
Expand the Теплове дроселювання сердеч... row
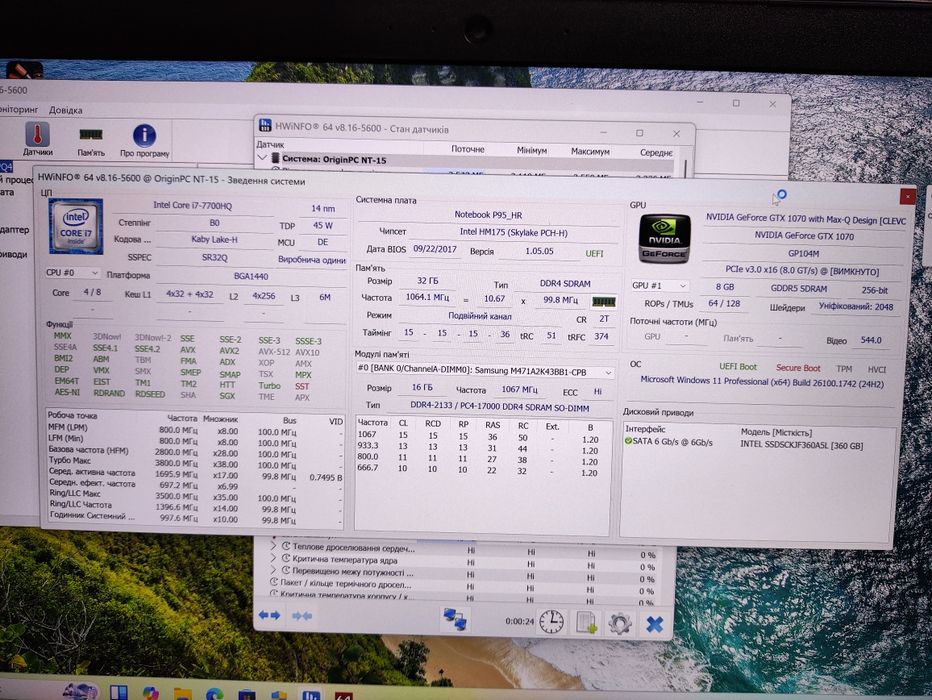(274, 546)
